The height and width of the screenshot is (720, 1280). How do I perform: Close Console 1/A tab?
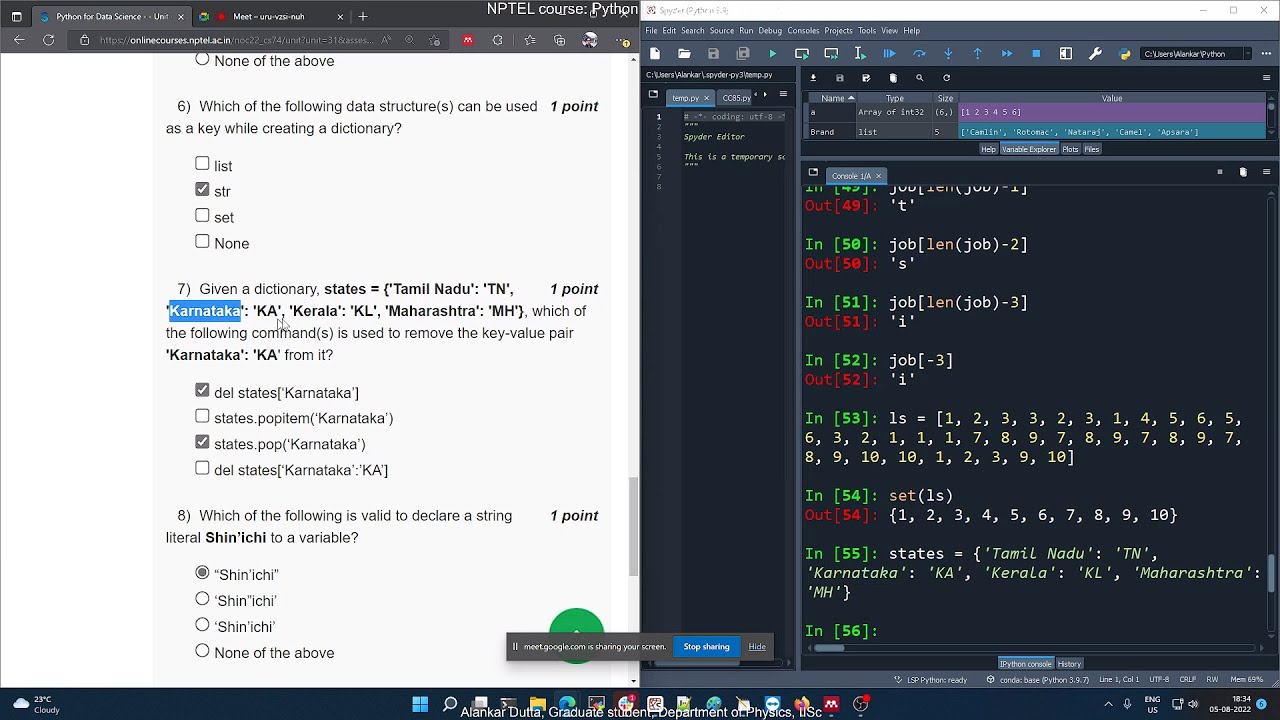pos(878,176)
